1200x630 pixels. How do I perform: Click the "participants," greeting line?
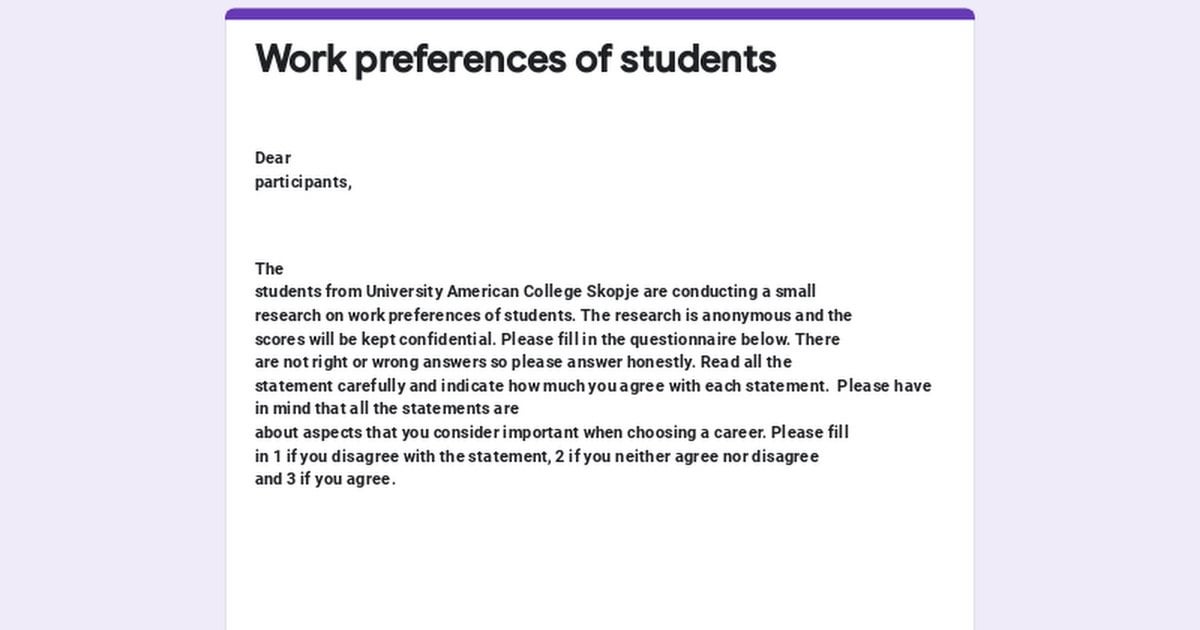tap(303, 182)
